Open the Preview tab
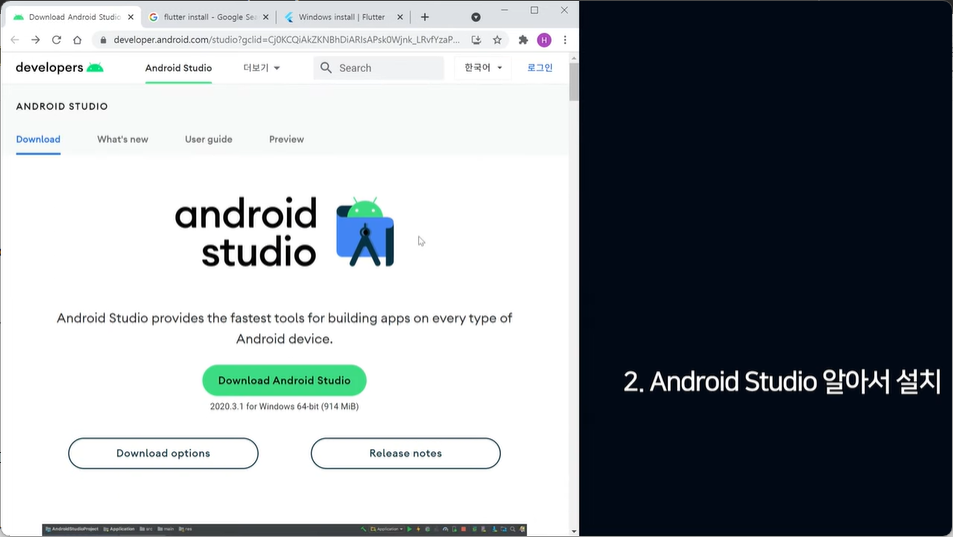This screenshot has width=953, height=537. tap(286, 139)
